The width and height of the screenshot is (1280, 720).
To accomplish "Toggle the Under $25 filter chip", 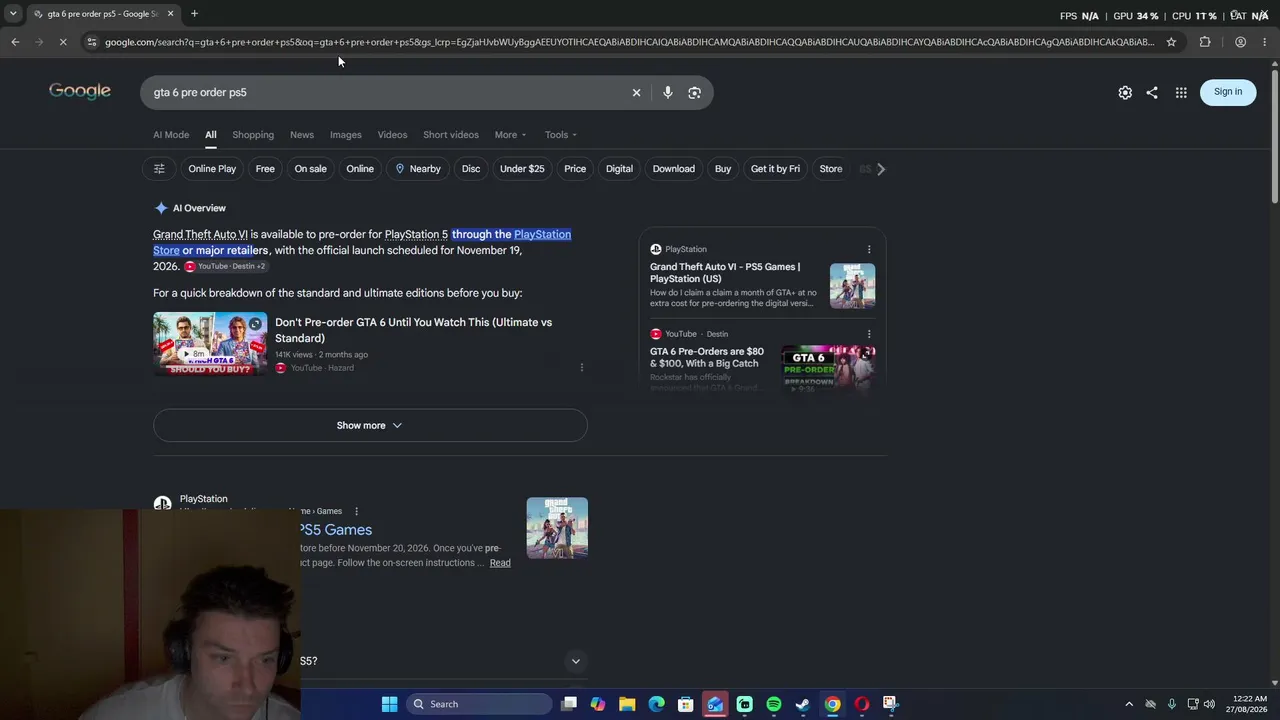I will [x=522, y=169].
